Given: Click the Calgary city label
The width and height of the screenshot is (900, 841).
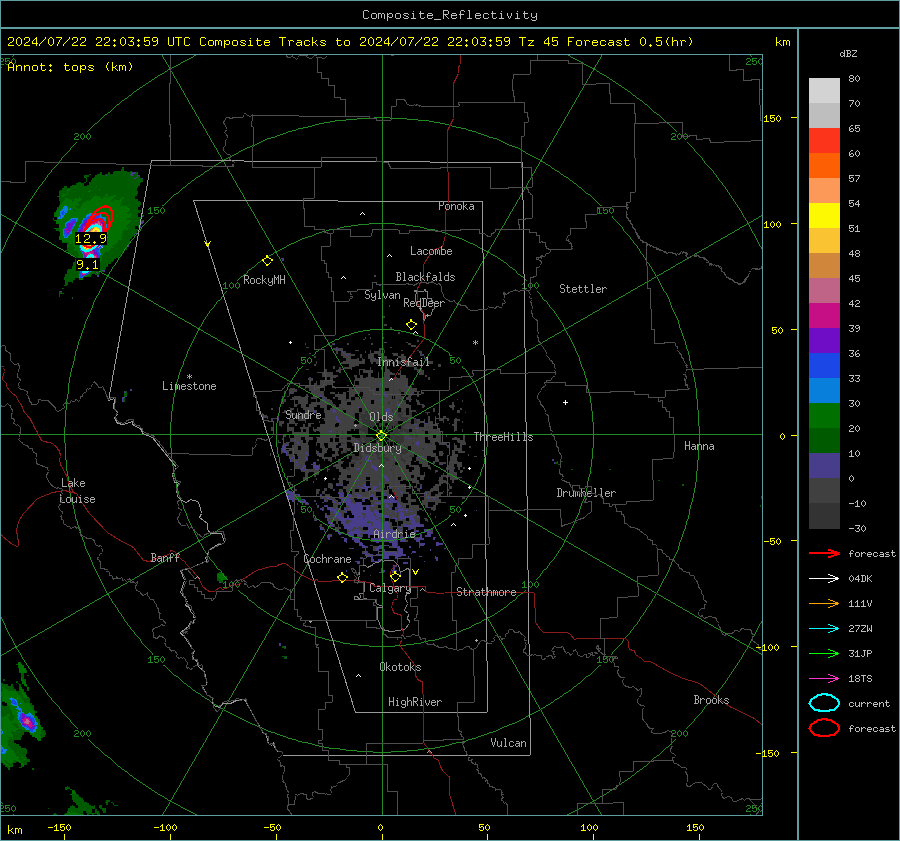Looking at the screenshot, I should [x=390, y=588].
